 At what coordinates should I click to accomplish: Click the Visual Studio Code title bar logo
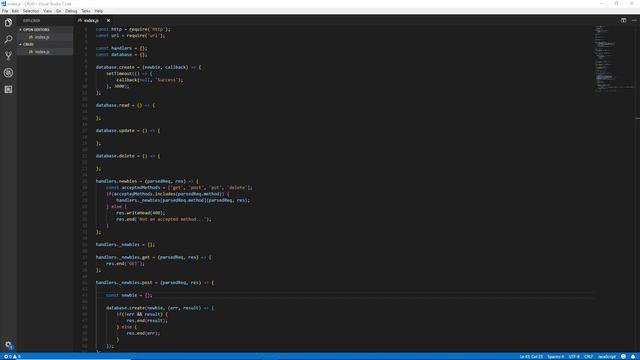point(4,4)
